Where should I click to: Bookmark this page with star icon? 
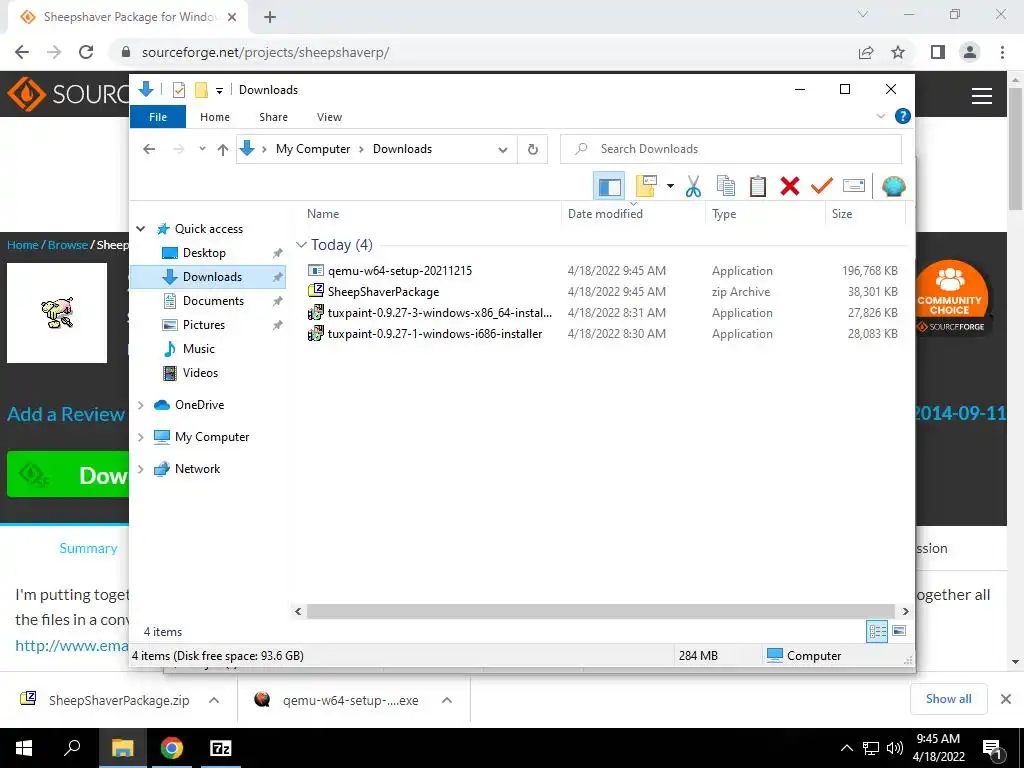tap(899, 52)
